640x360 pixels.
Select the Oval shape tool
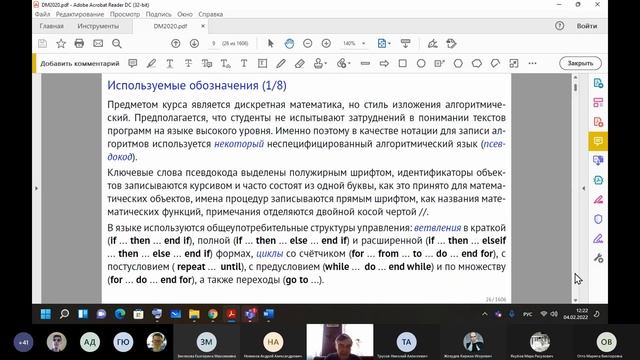pyautogui.click(x=421, y=63)
